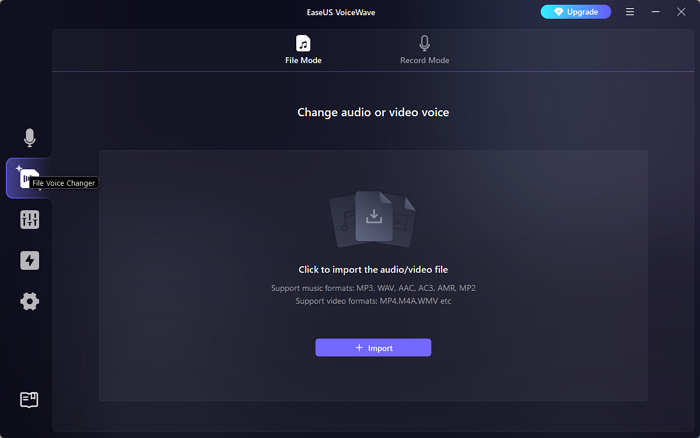Click the 'Support music formats' line
Image resolution: width=700 pixels, height=438 pixels.
(373, 288)
